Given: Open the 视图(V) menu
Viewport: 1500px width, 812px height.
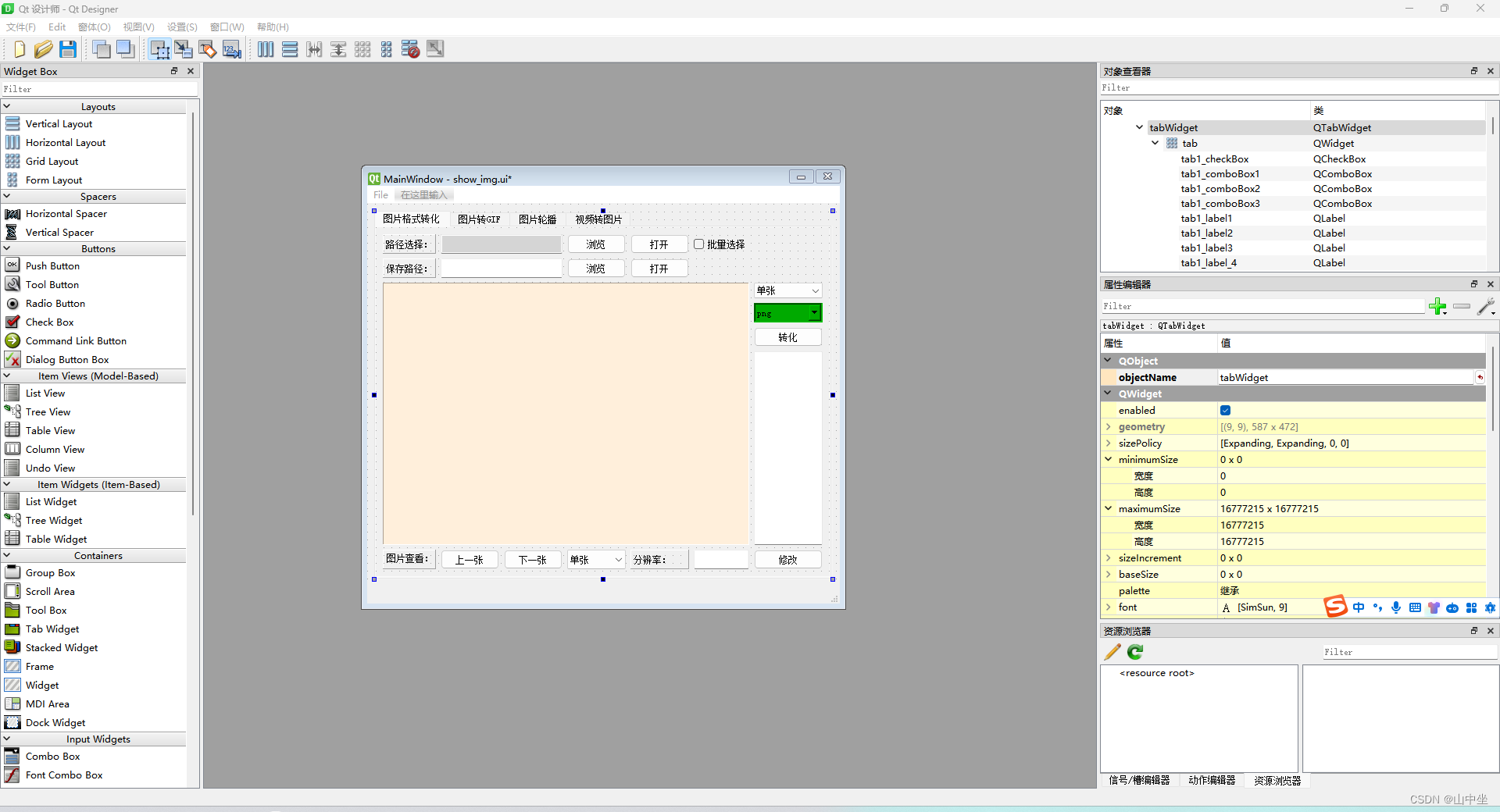Looking at the screenshot, I should 139,27.
